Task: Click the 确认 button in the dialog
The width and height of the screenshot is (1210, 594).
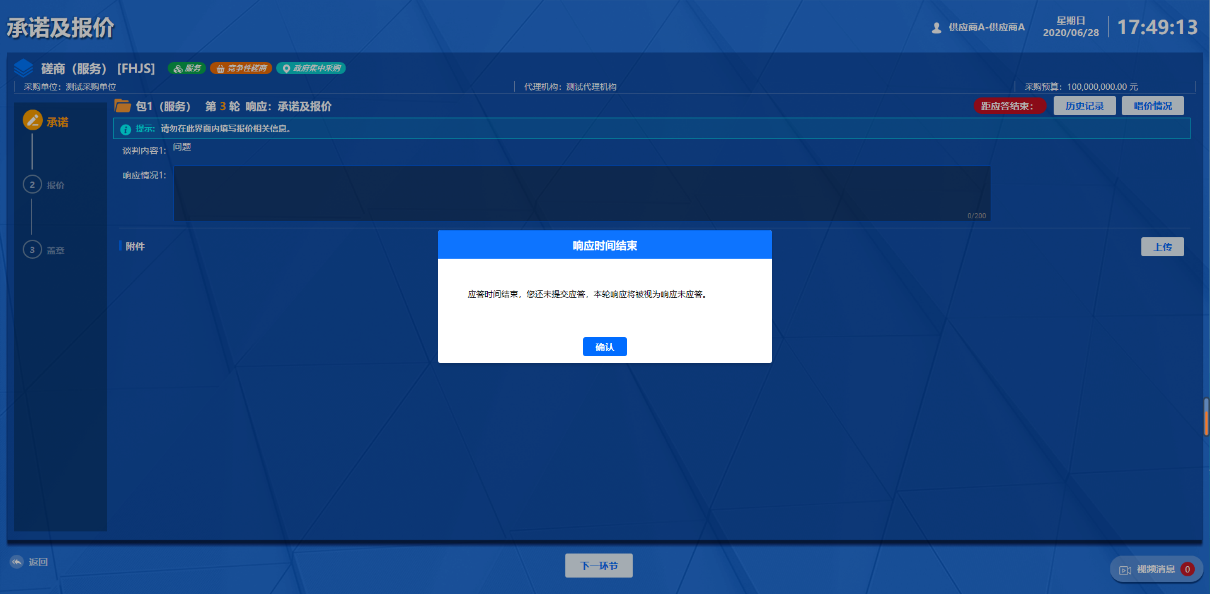Action: pos(604,347)
